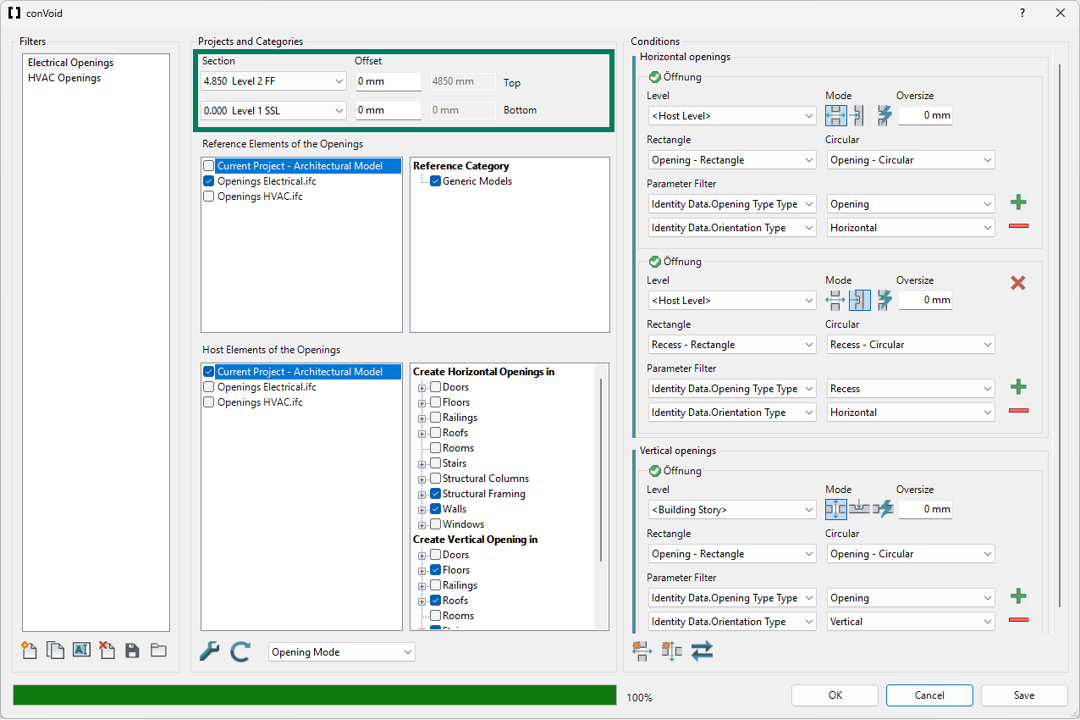
Task: Open the first Host Level dropdown
Action: click(x=731, y=116)
